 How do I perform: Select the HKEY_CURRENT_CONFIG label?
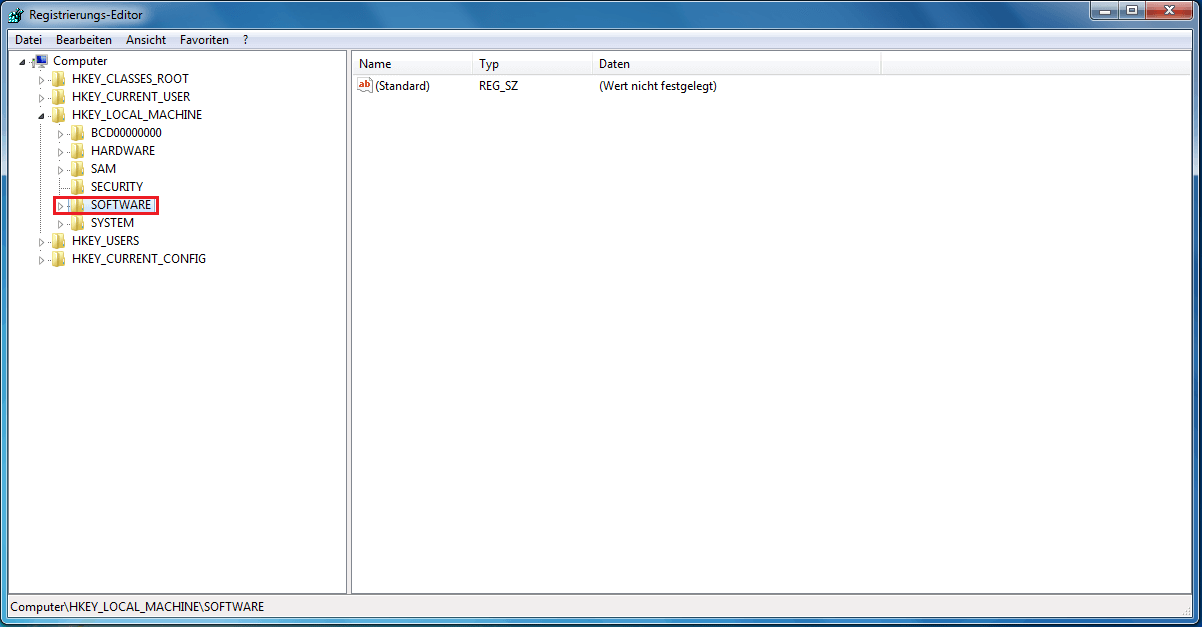[139, 259]
